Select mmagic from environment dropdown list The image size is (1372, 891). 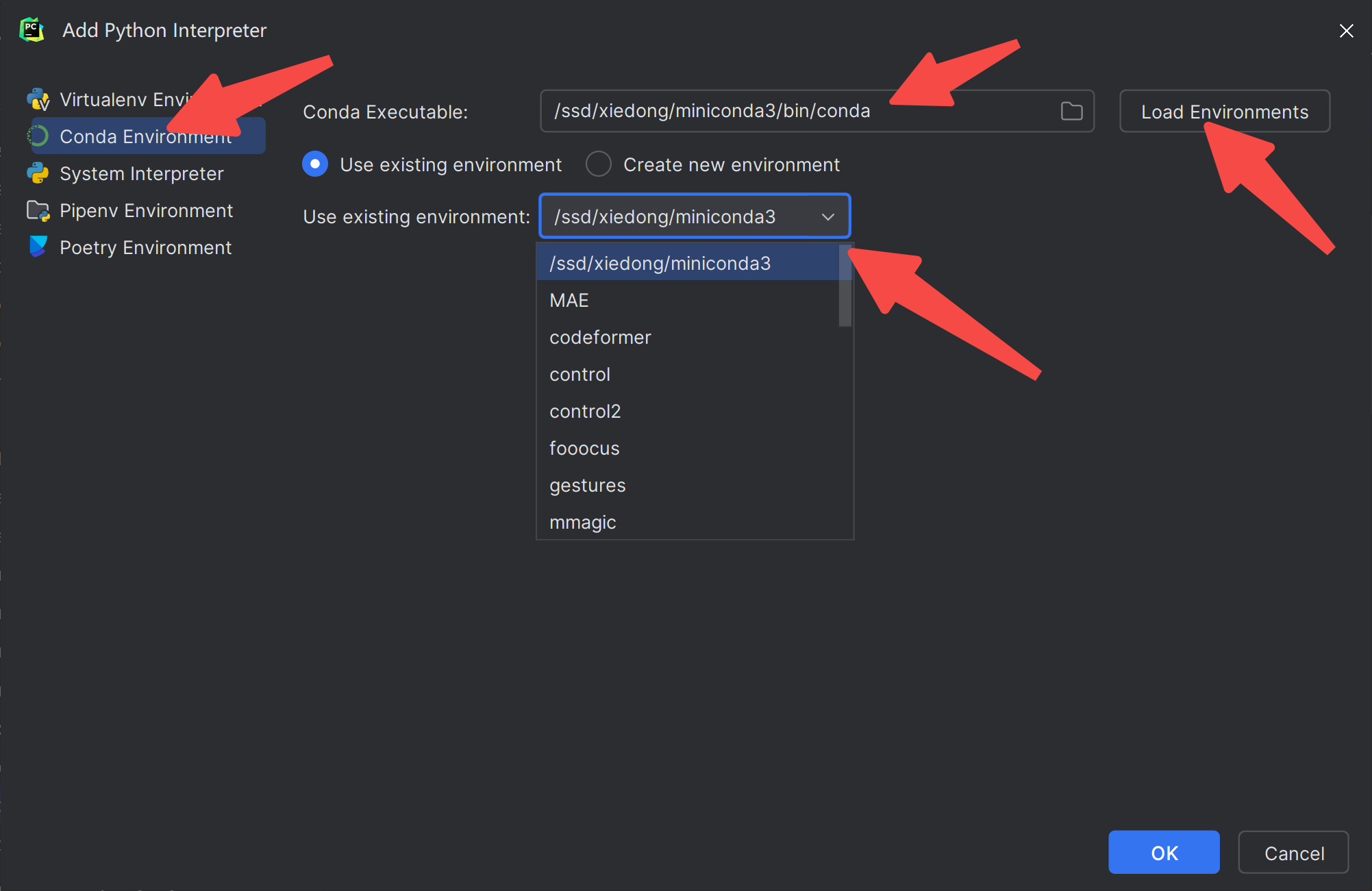(583, 522)
